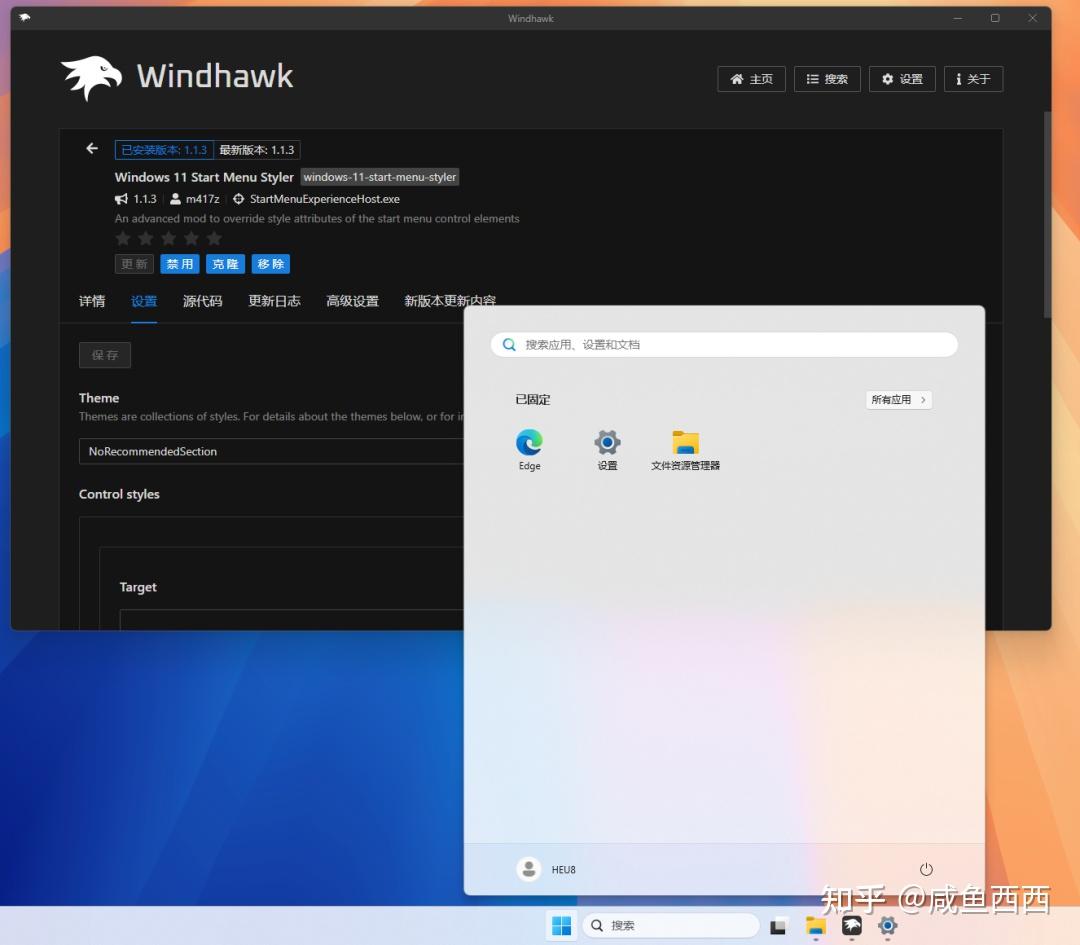The image size is (1080, 945).
Task: Open 文件资源管理器 from the pinned apps
Action: tap(685, 441)
